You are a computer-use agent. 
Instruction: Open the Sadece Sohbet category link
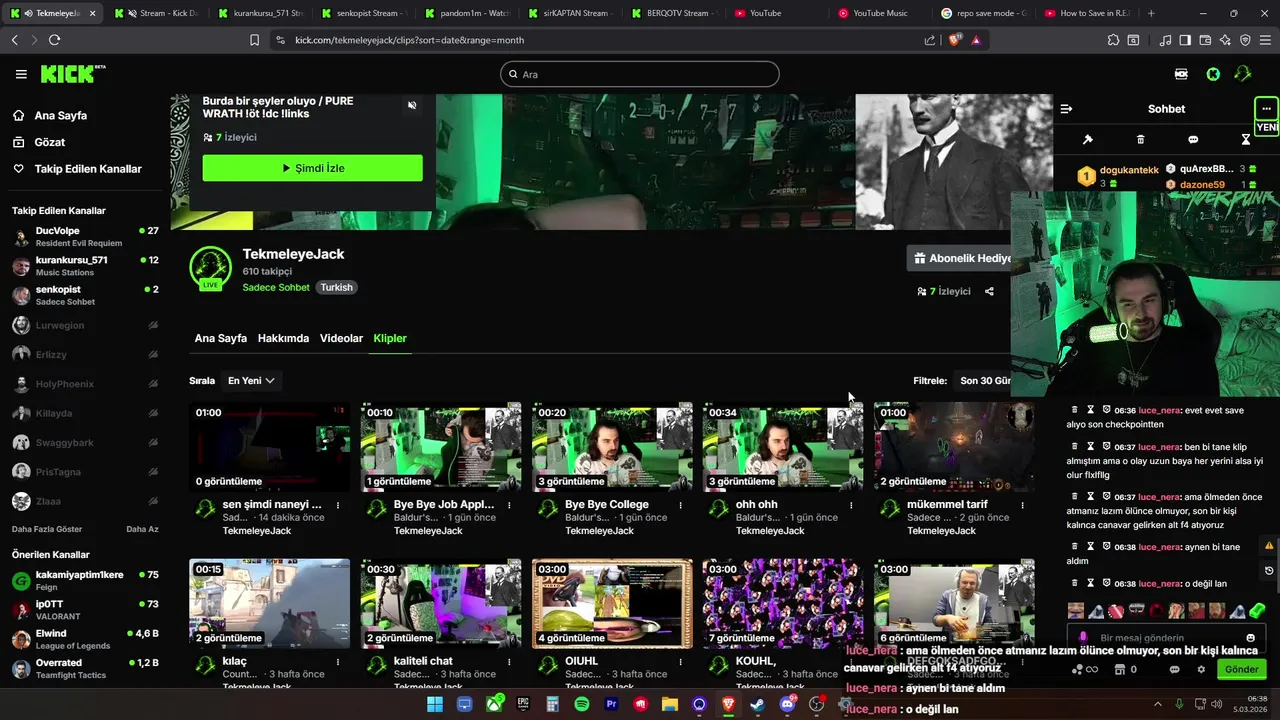(276, 287)
